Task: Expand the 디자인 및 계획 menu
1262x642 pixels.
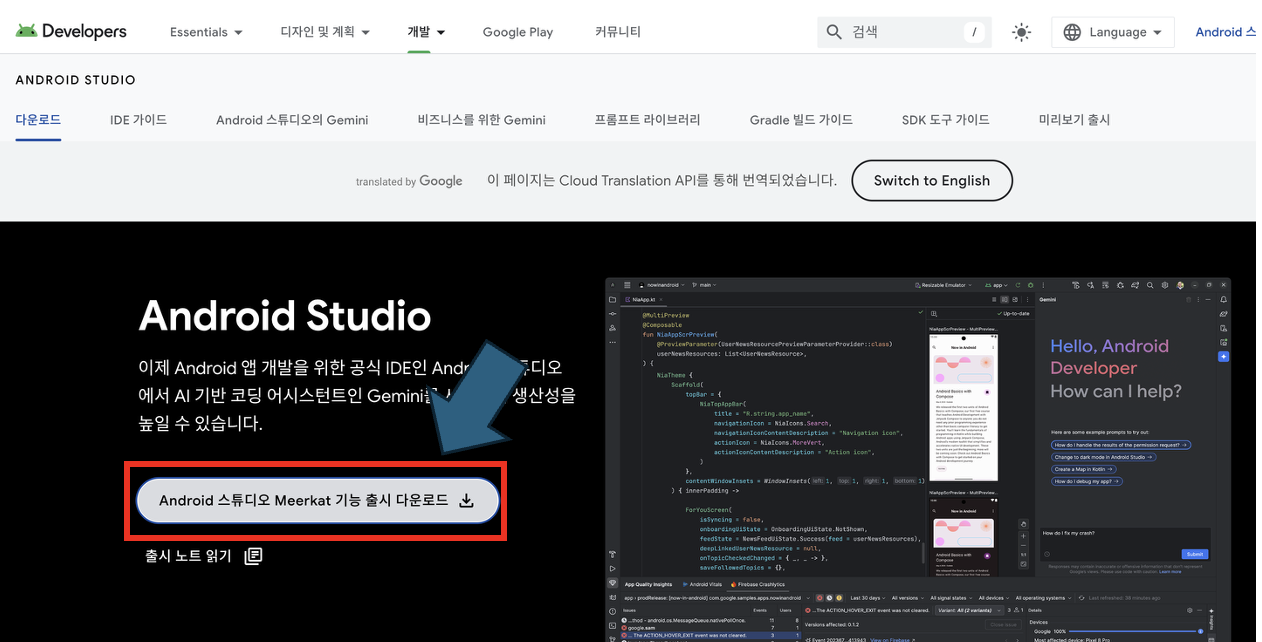Action: 325,32
